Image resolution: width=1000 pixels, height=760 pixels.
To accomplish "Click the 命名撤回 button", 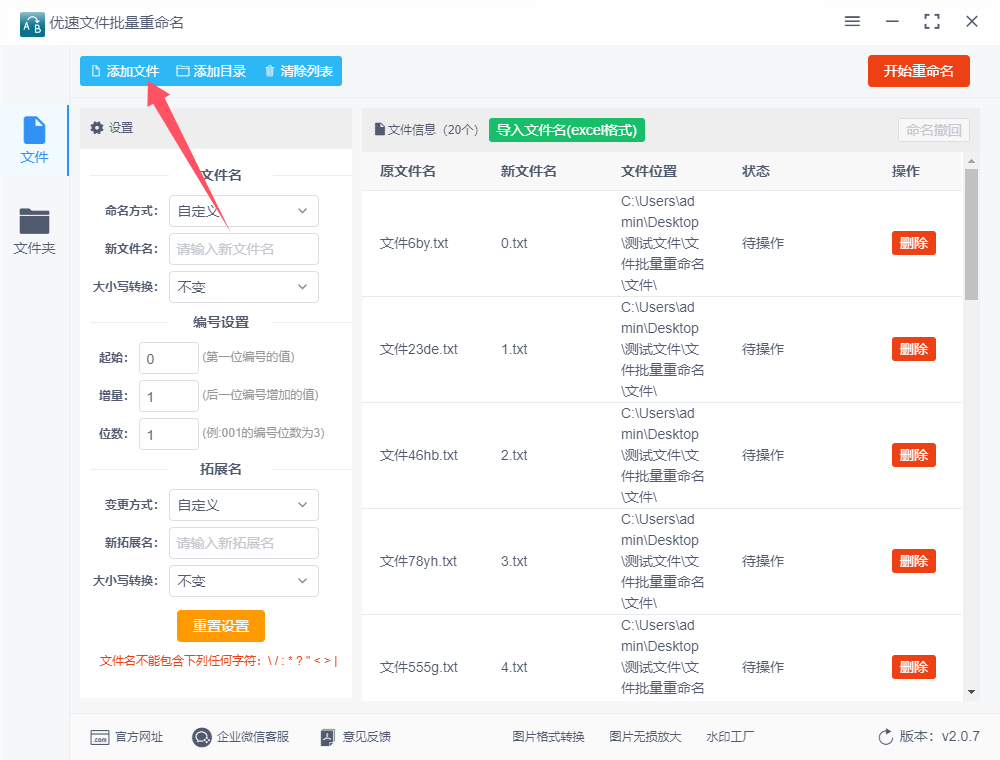I will 934,130.
